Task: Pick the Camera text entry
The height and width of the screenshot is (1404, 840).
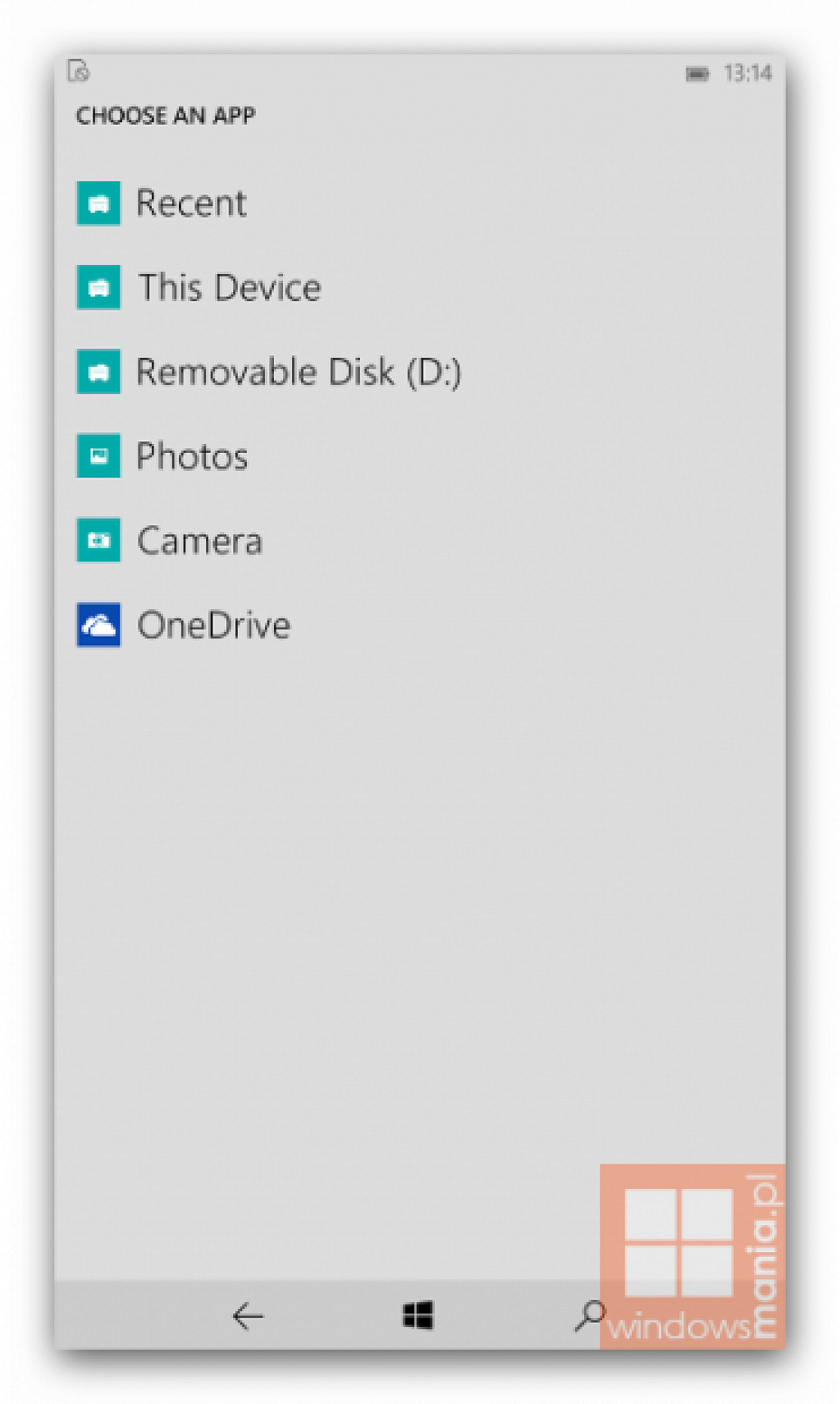Action: tap(199, 541)
